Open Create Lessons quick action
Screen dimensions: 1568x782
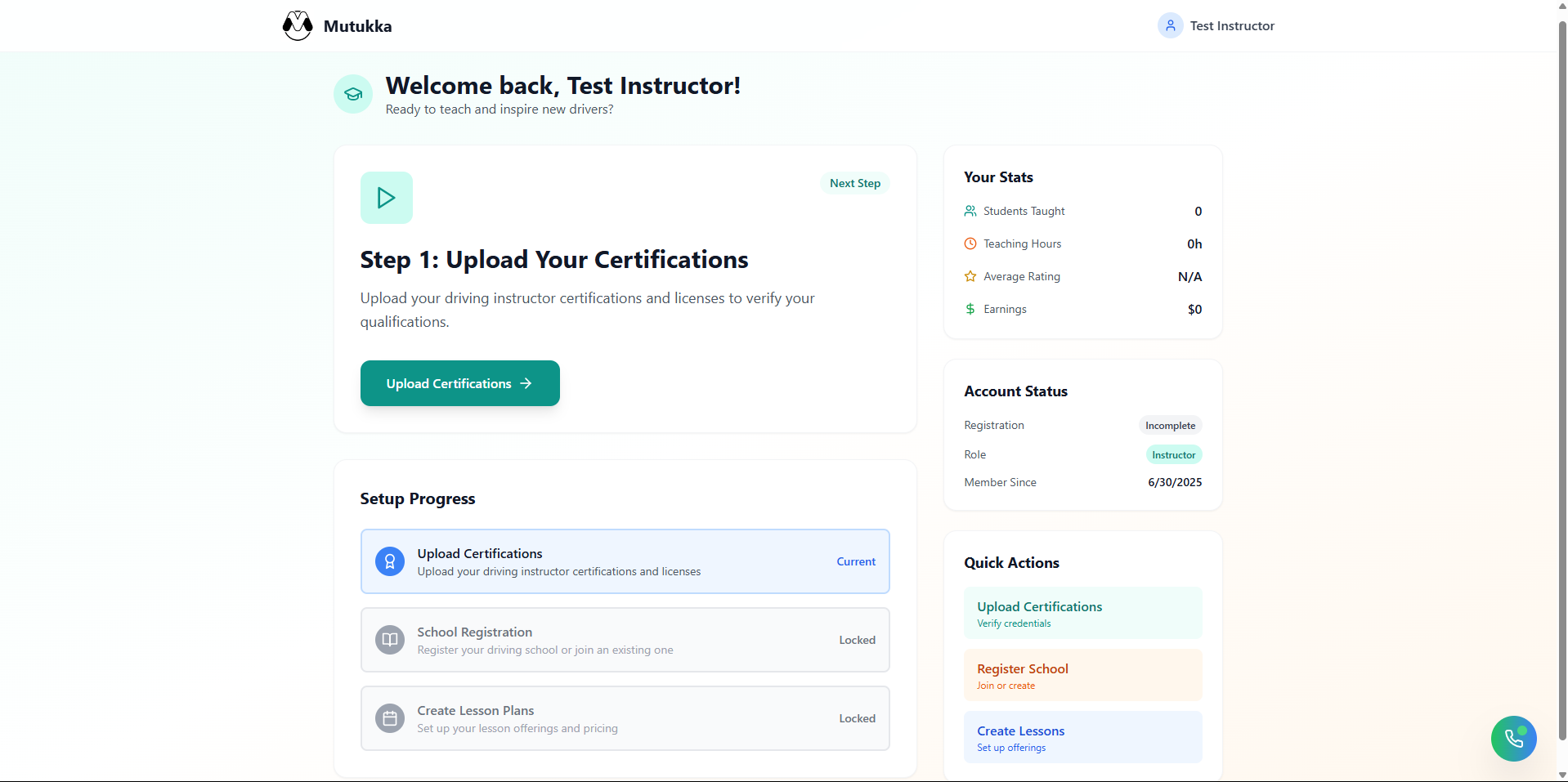pyautogui.click(x=1083, y=737)
